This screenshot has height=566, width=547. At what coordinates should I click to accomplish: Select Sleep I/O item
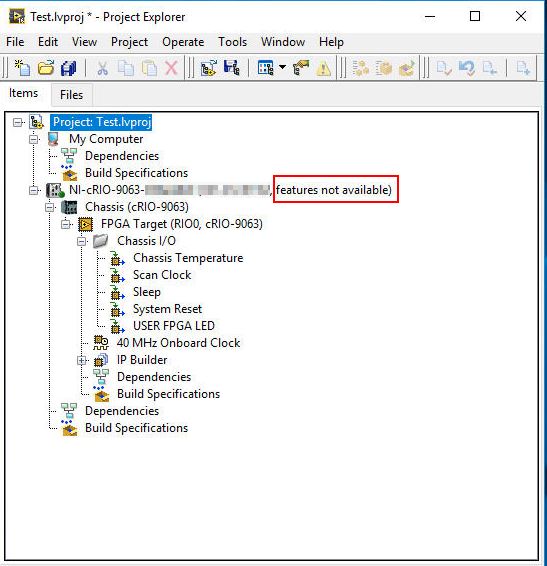click(147, 292)
